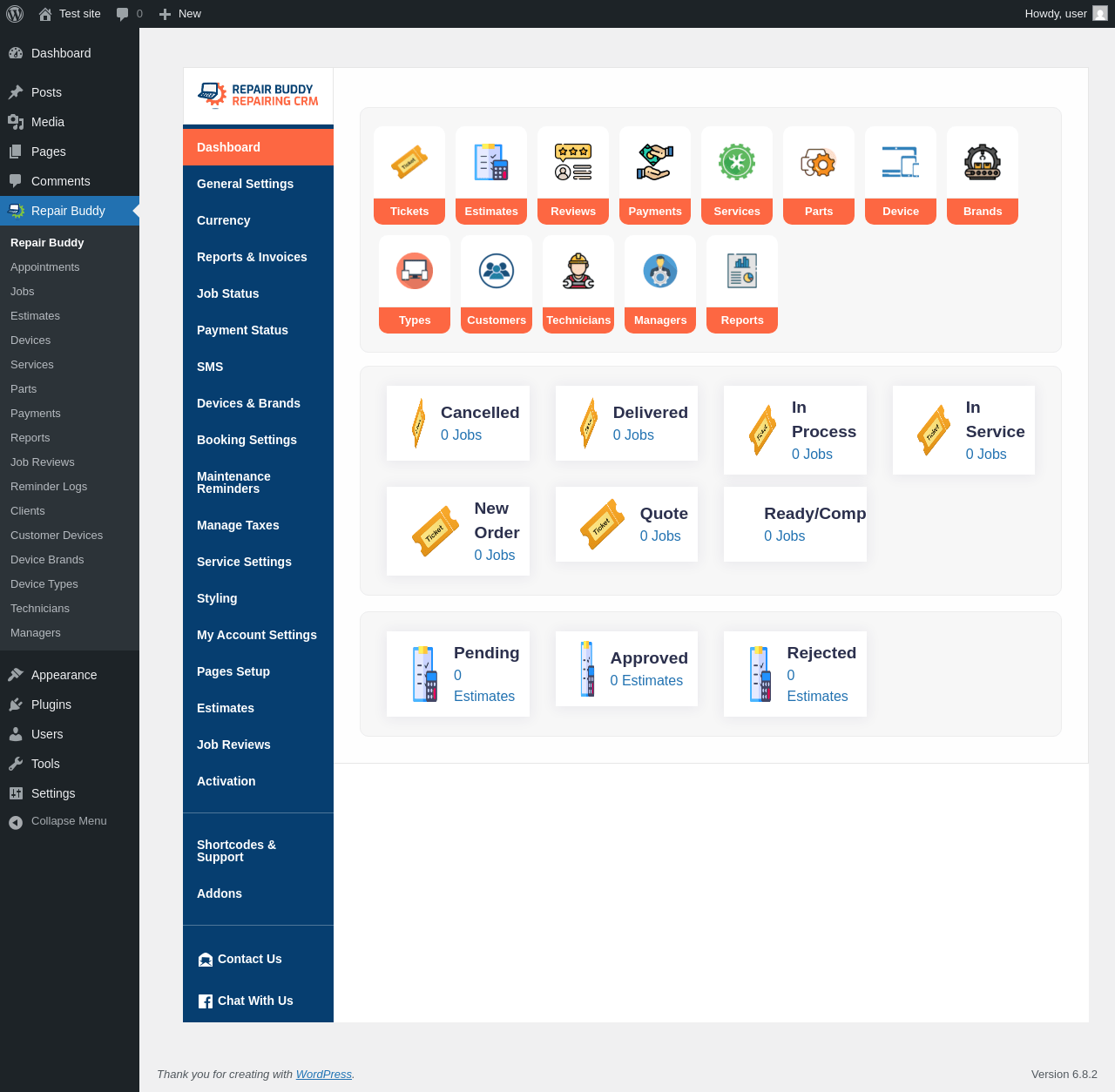The height and width of the screenshot is (1092, 1115).
Task: Open the Payments handshake icon tile
Action: click(655, 175)
